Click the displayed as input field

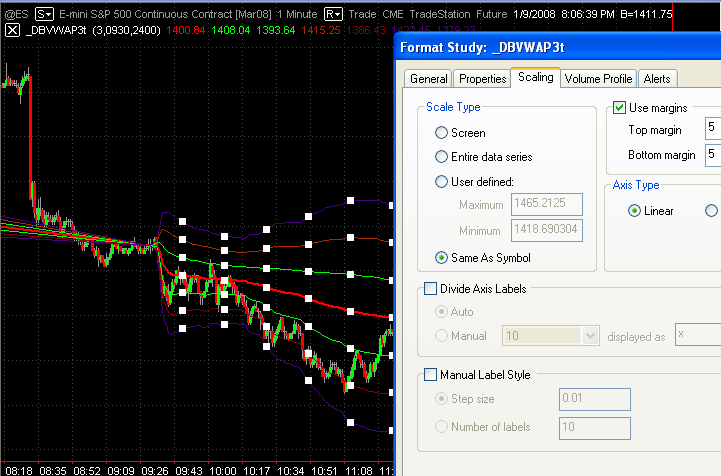(x=698, y=335)
